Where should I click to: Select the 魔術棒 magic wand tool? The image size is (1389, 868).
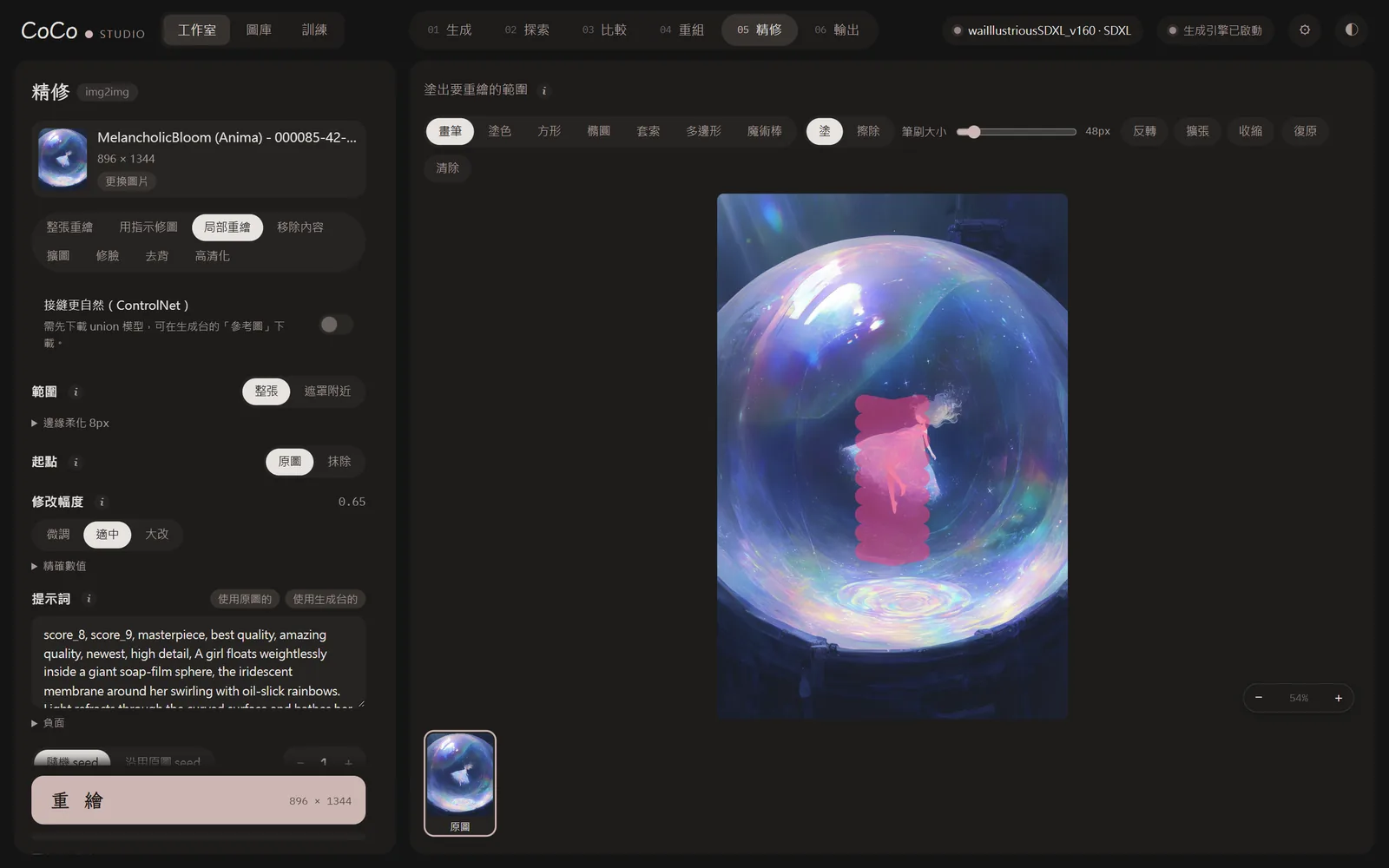765,131
